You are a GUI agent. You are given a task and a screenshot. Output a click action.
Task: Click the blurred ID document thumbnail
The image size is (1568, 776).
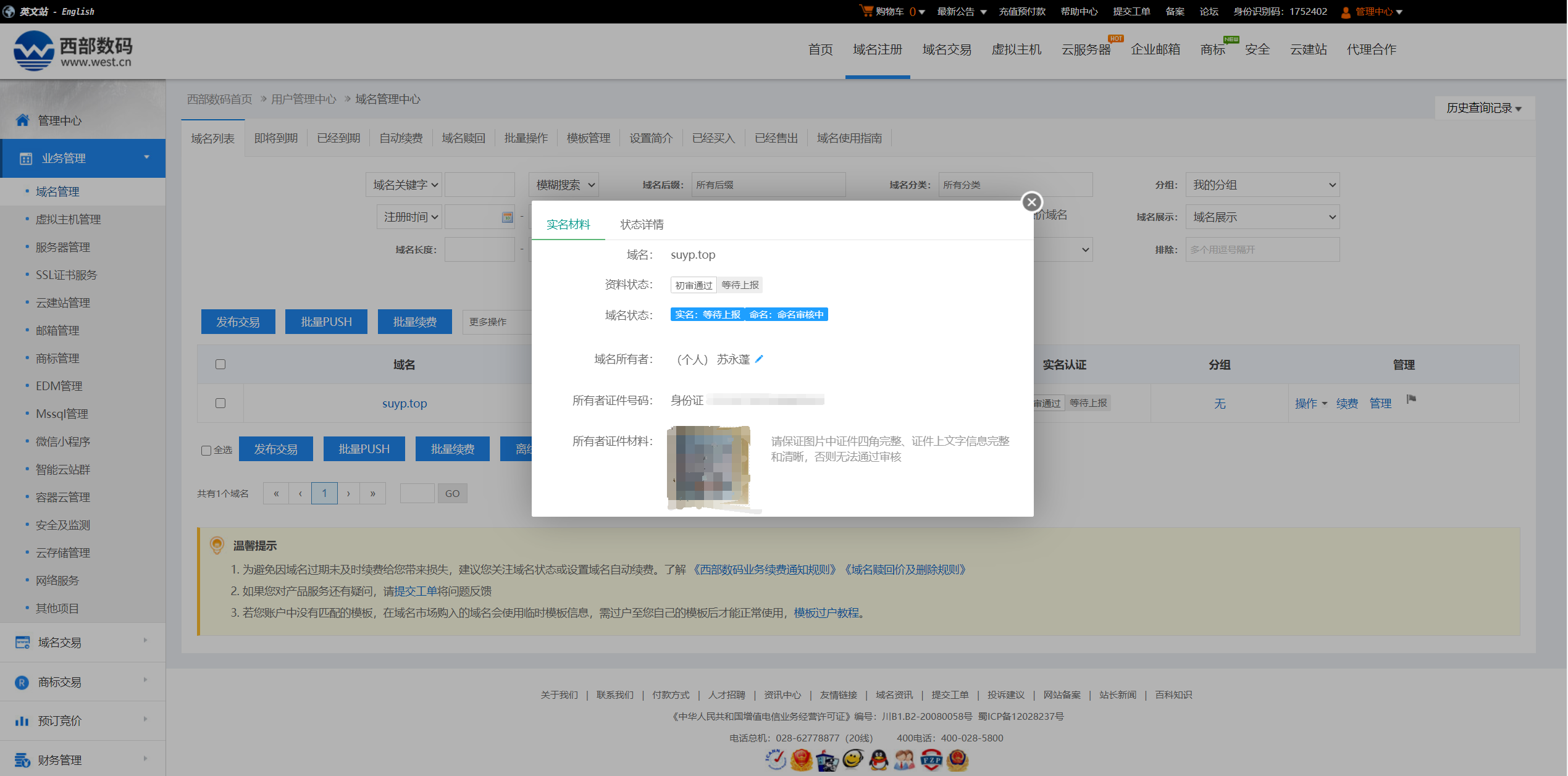[710, 467]
